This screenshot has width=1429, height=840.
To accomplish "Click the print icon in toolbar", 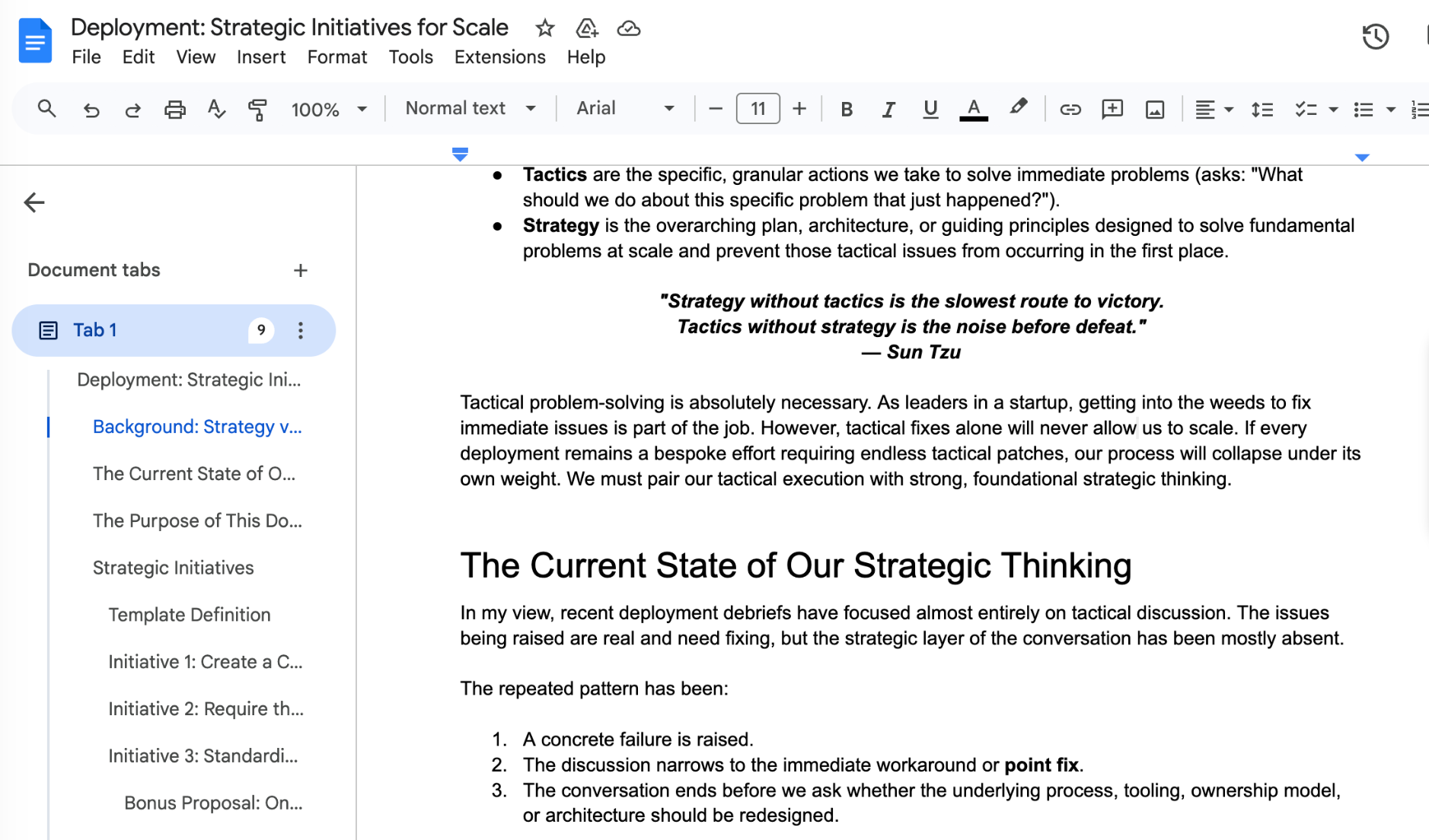I will [174, 110].
